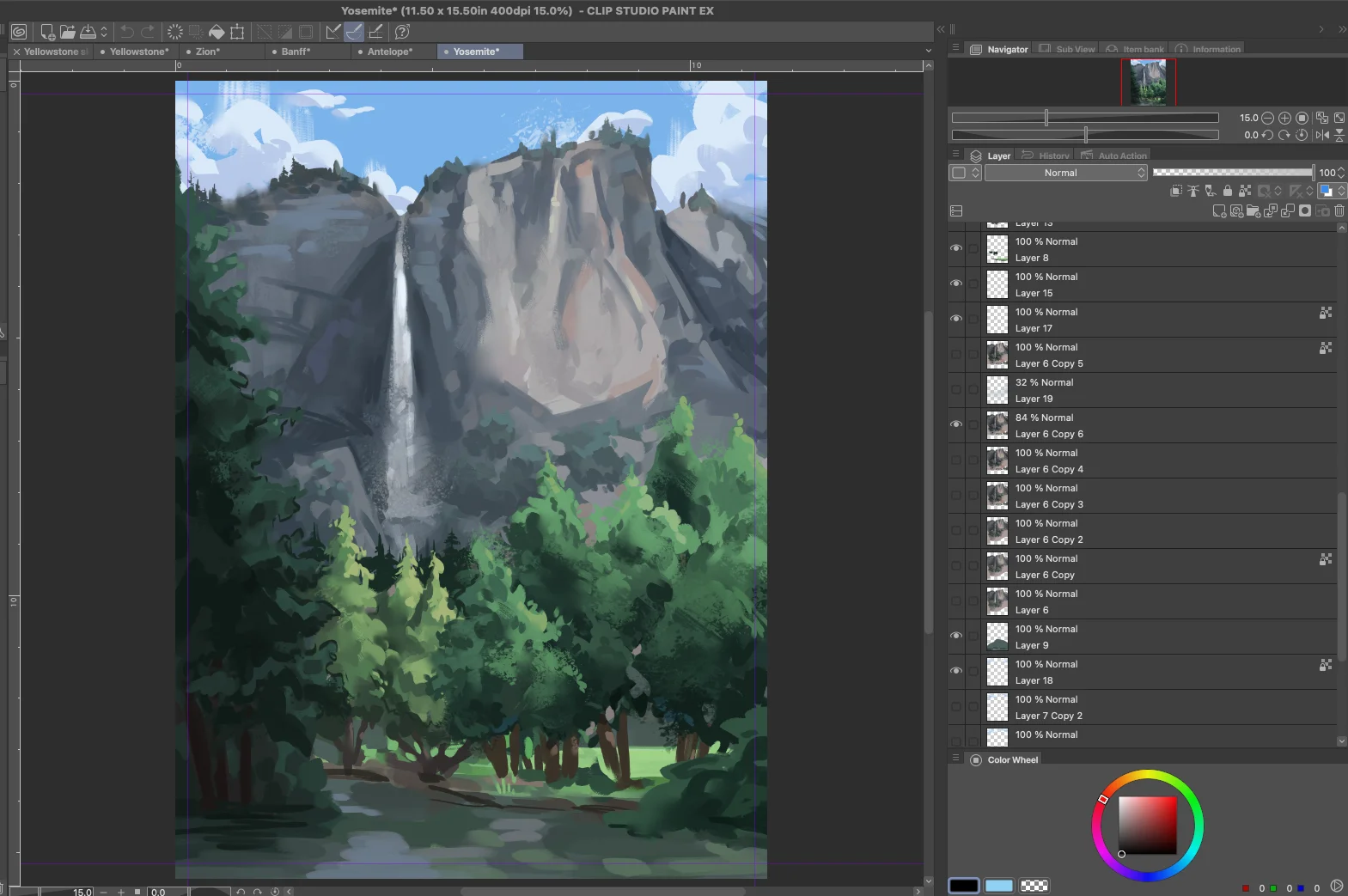Toggle the Snap to Ruler icon
Viewport: 1348px width, 896px height.
point(333,32)
